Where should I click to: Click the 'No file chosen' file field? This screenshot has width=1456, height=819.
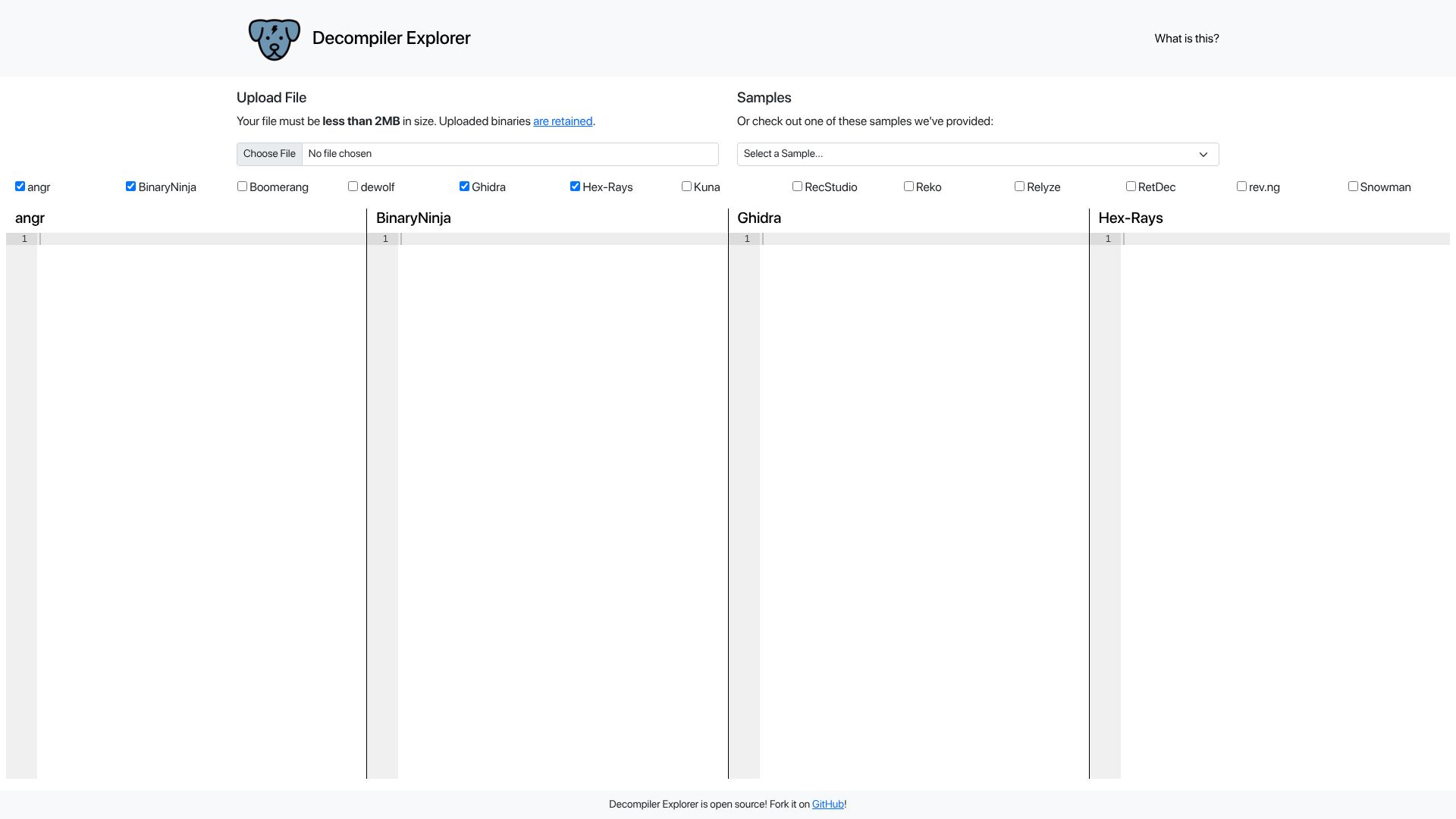tap(478, 154)
